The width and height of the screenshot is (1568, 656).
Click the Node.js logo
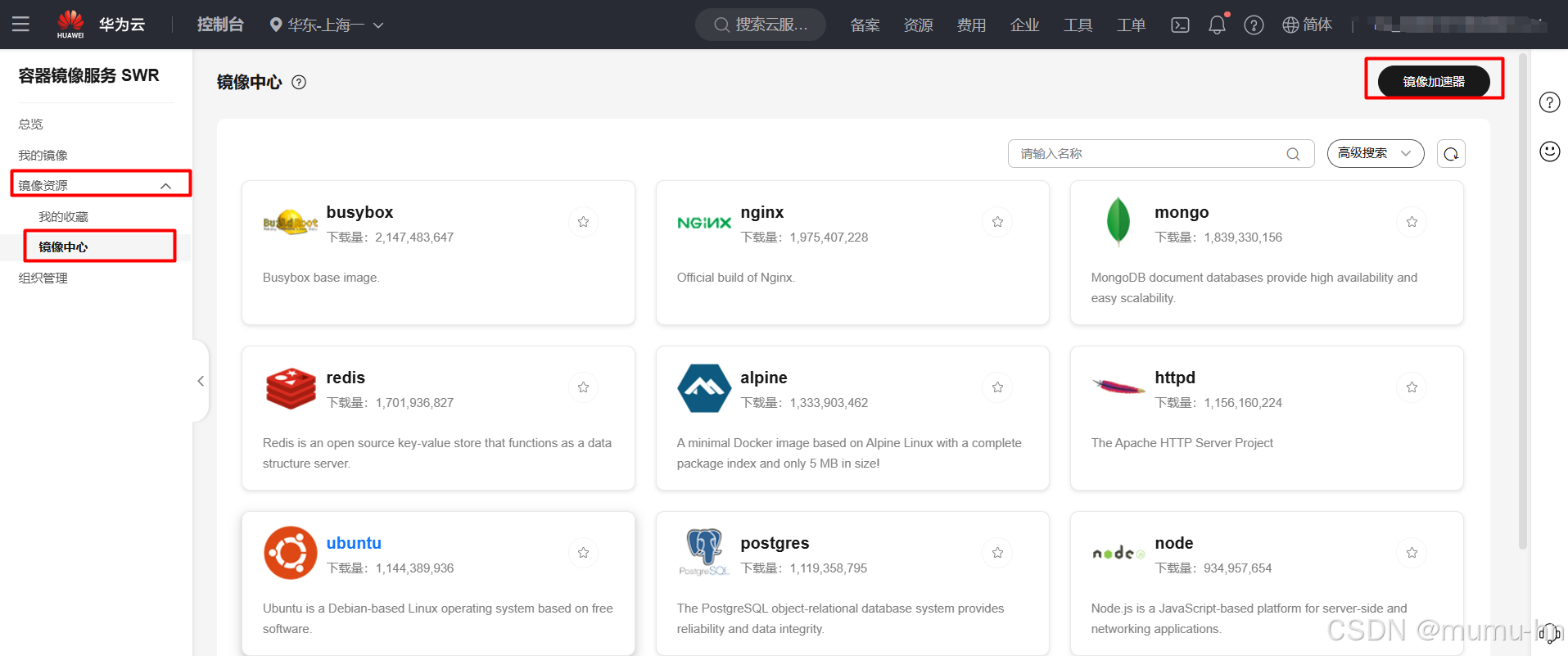[1118, 553]
